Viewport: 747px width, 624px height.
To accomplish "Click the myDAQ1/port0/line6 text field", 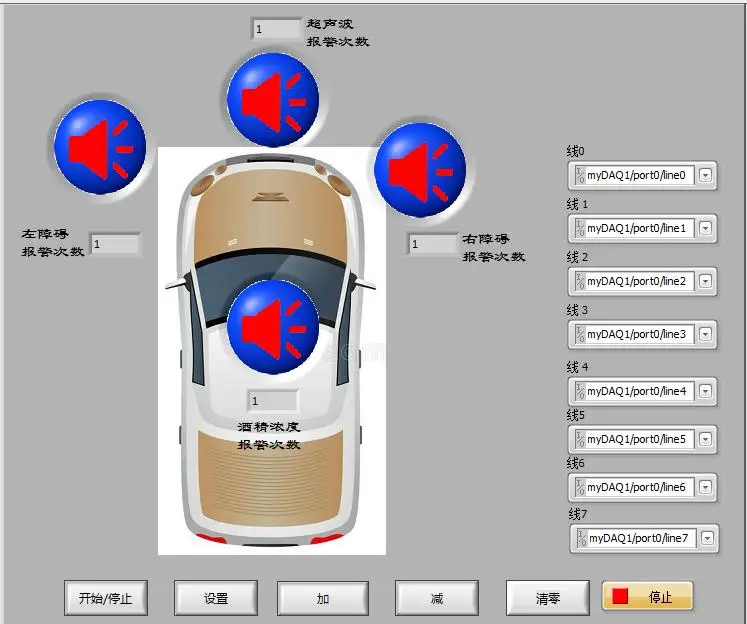I will coord(639,487).
